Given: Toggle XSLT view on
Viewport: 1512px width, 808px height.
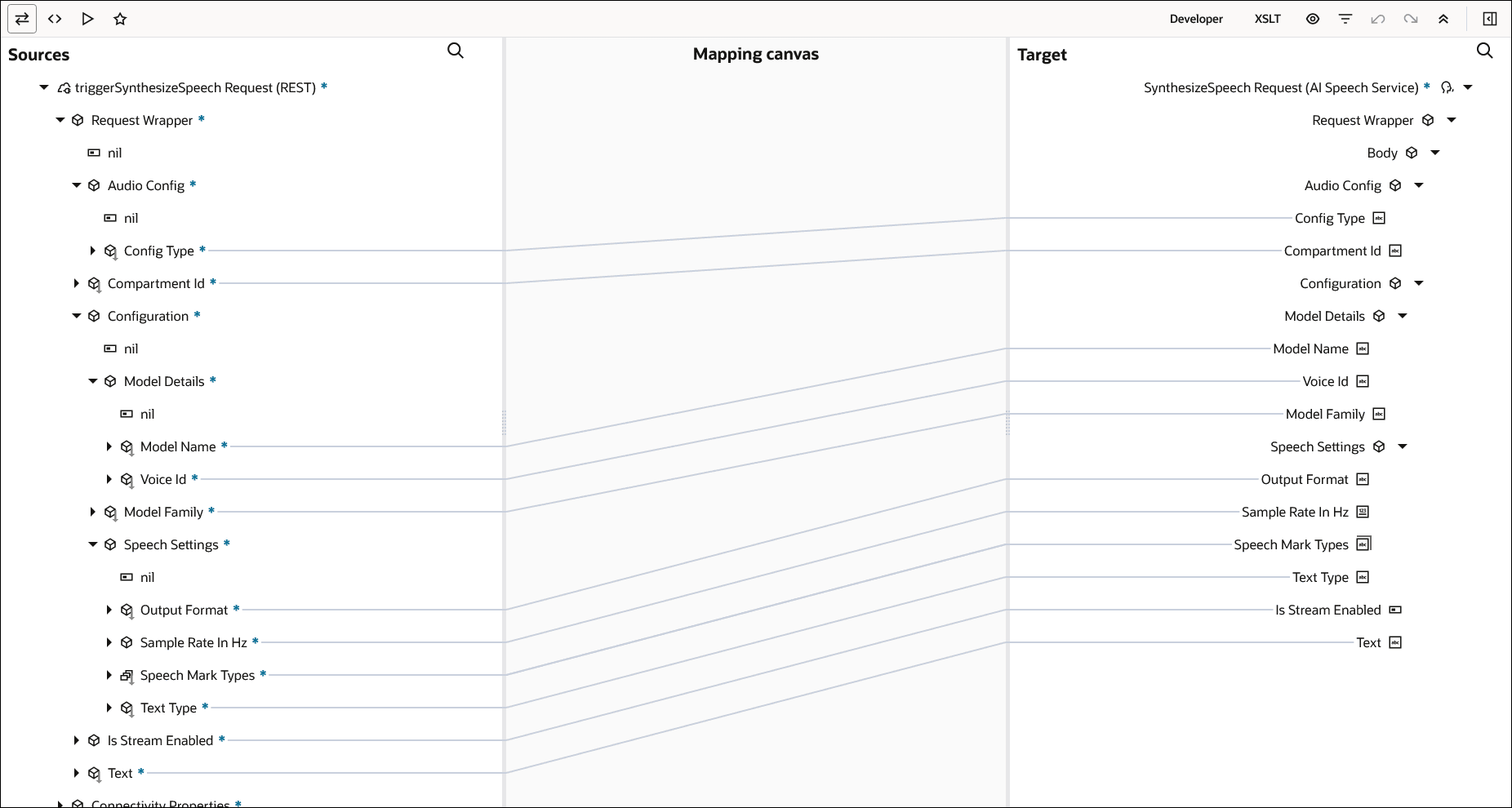Looking at the screenshot, I should coord(1268,19).
